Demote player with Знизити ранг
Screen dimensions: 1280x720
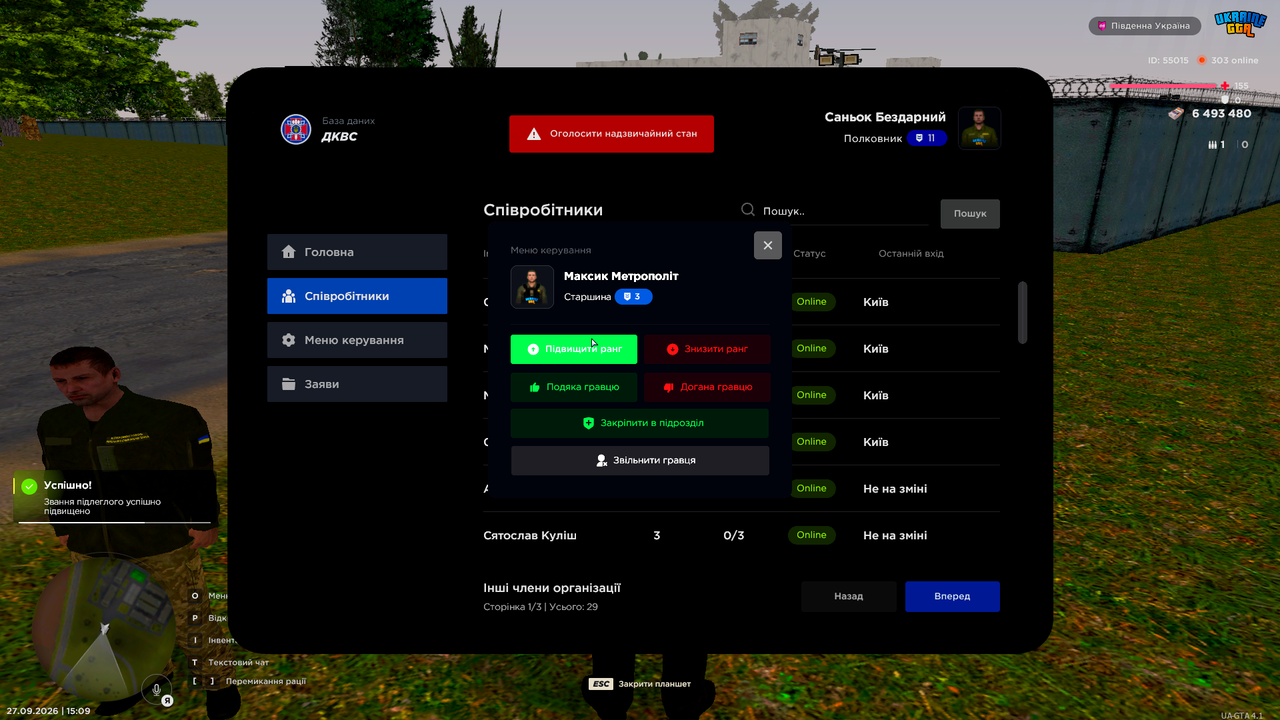point(707,349)
